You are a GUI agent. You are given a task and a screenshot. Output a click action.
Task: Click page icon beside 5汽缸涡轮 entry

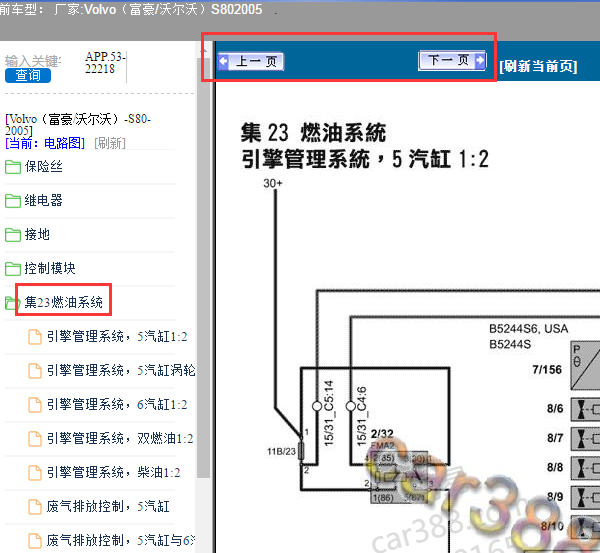click(35, 371)
